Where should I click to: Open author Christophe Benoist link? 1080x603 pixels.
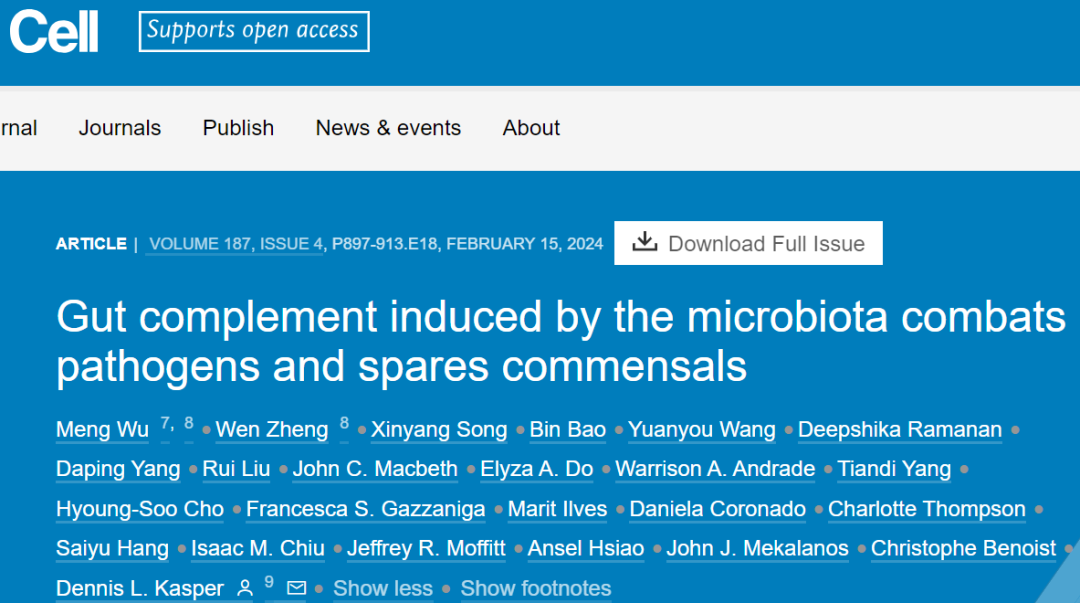coord(963,549)
